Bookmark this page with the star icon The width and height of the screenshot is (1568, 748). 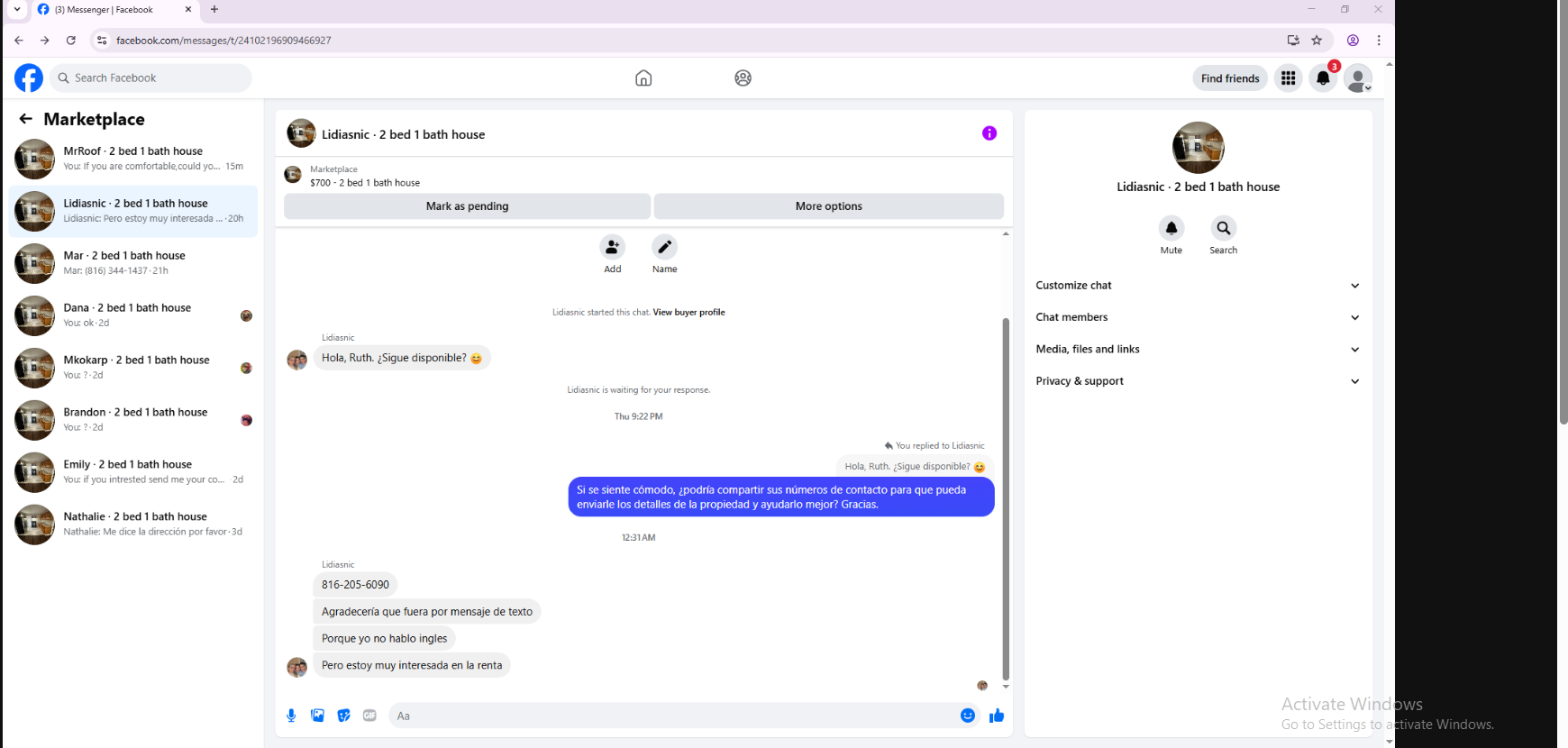1317,41
